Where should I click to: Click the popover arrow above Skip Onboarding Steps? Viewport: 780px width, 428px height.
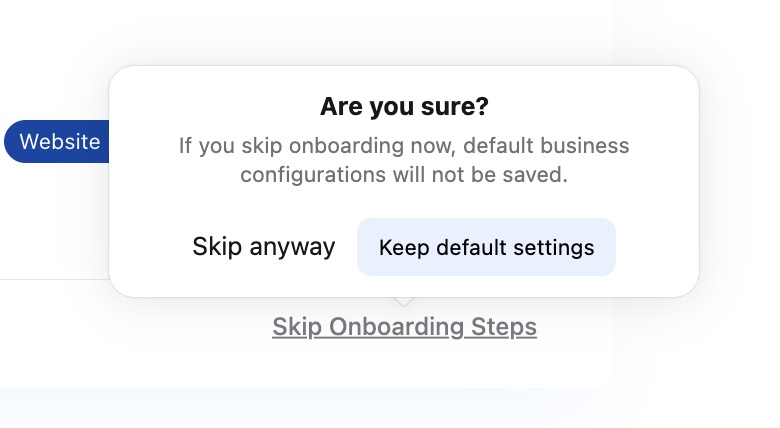[x=403, y=302]
